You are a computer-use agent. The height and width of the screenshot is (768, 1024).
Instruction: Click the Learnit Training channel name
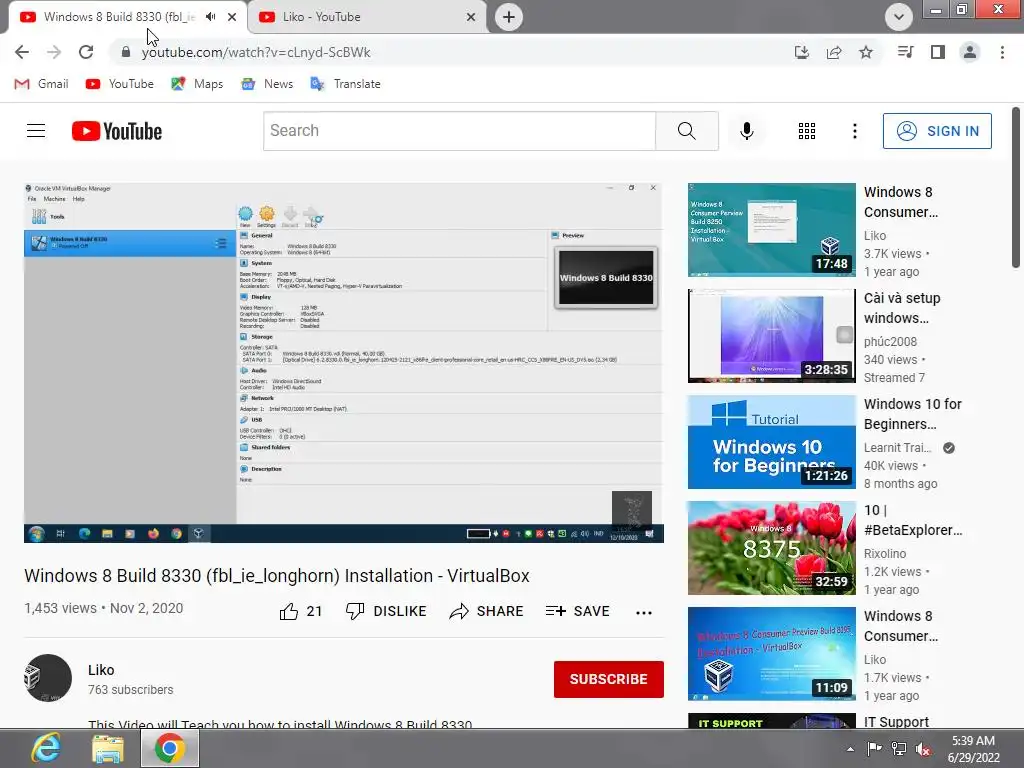pyautogui.click(x=897, y=448)
